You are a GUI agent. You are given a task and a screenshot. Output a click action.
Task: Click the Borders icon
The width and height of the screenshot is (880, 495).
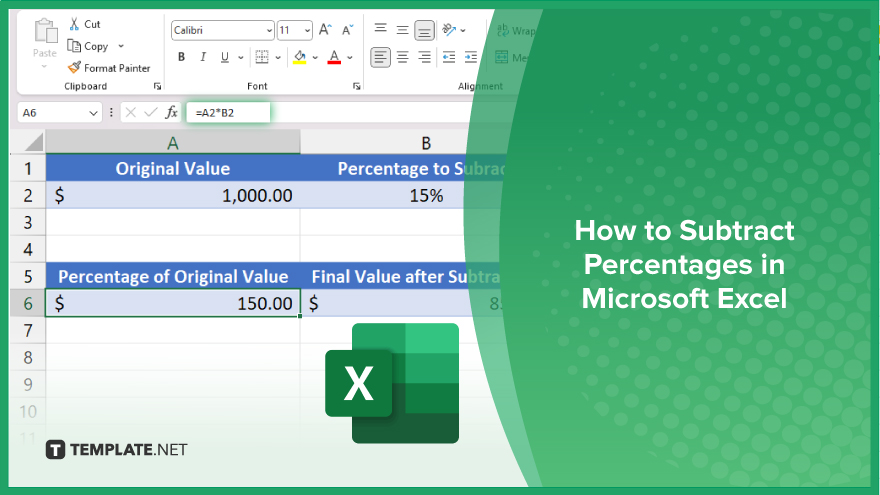[x=262, y=57]
